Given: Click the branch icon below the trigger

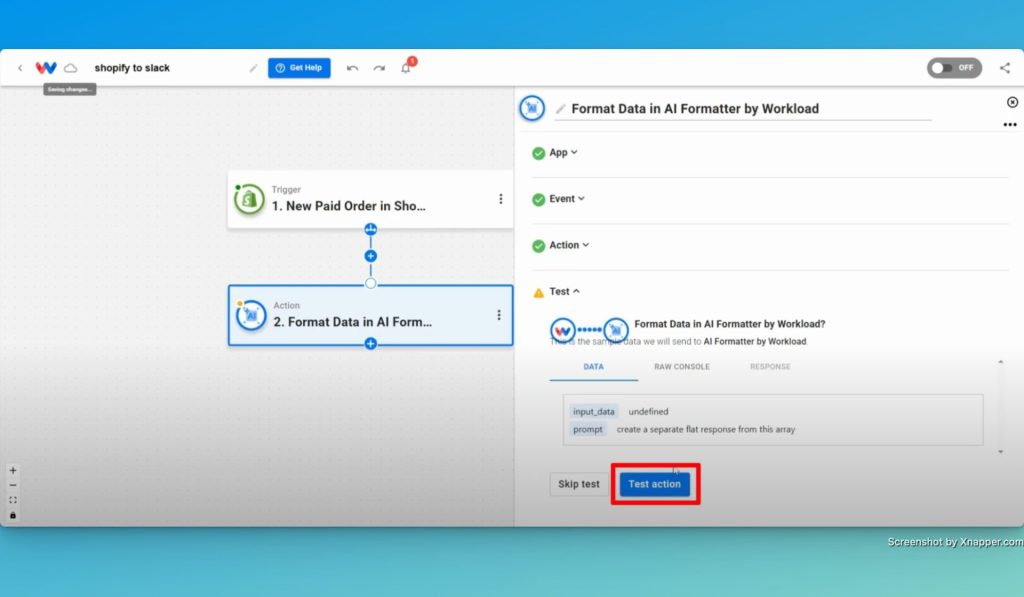Looking at the screenshot, I should (x=370, y=229).
